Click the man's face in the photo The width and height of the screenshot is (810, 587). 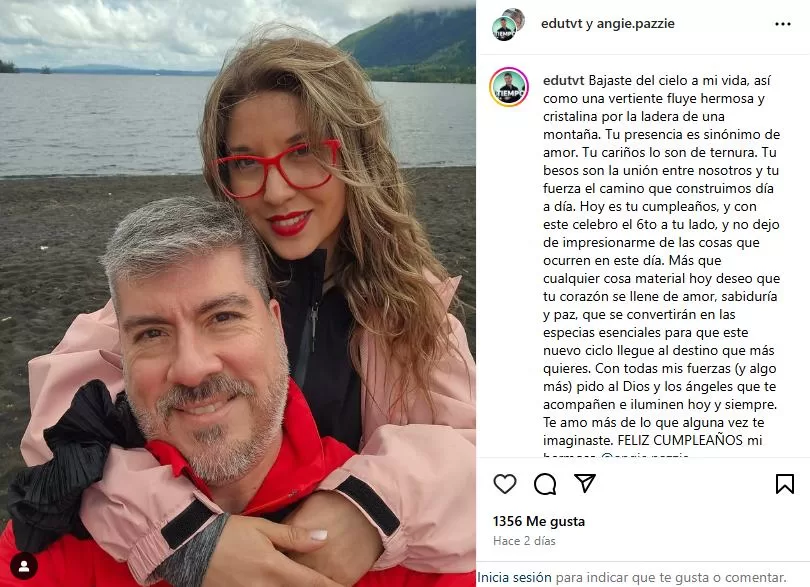point(201,362)
